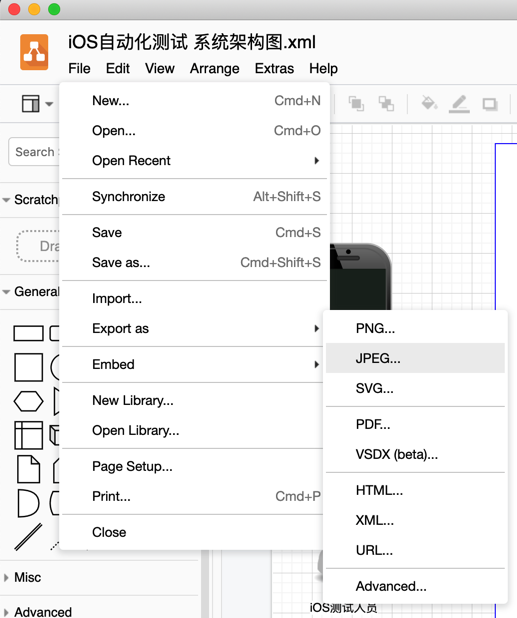Export as VSDX (beta)...
The image size is (517, 618).
point(415,454)
